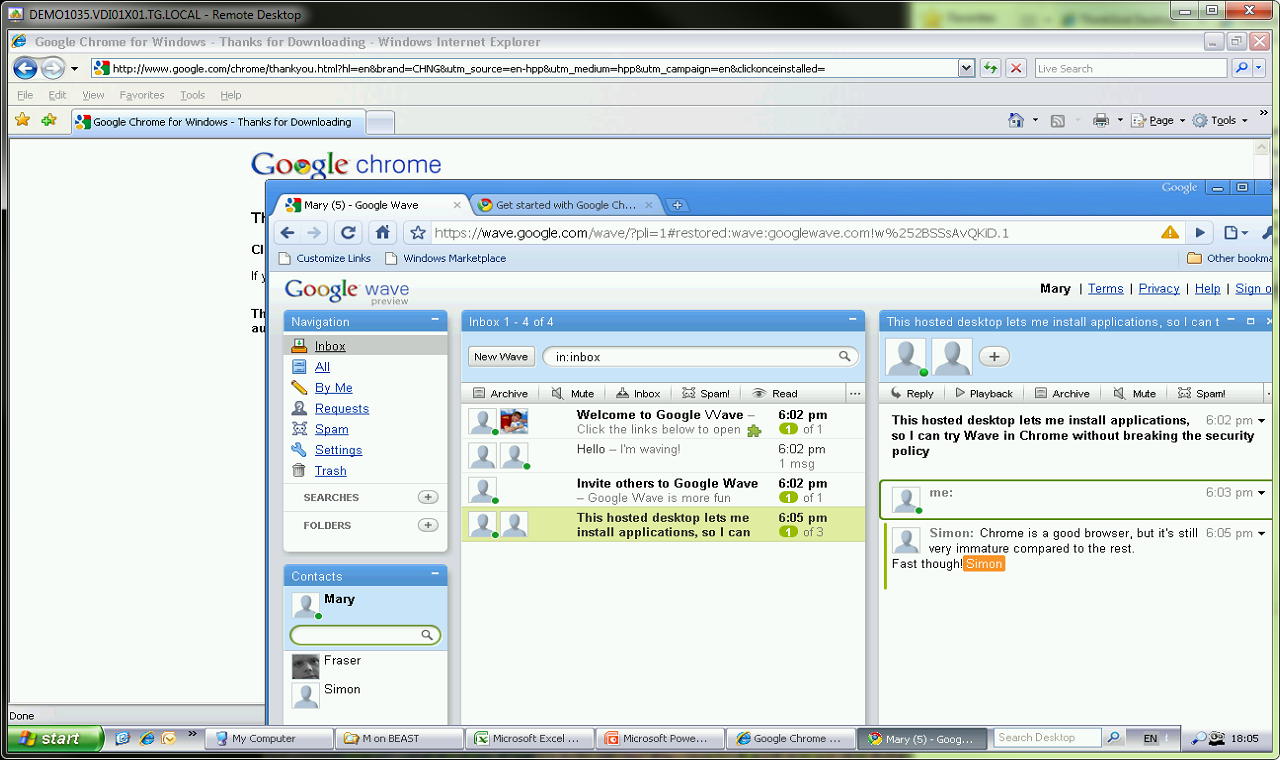Mute the wave using the Inbox toolbar
This screenshot has height=760, width=1280.
[x=573, y=393]
